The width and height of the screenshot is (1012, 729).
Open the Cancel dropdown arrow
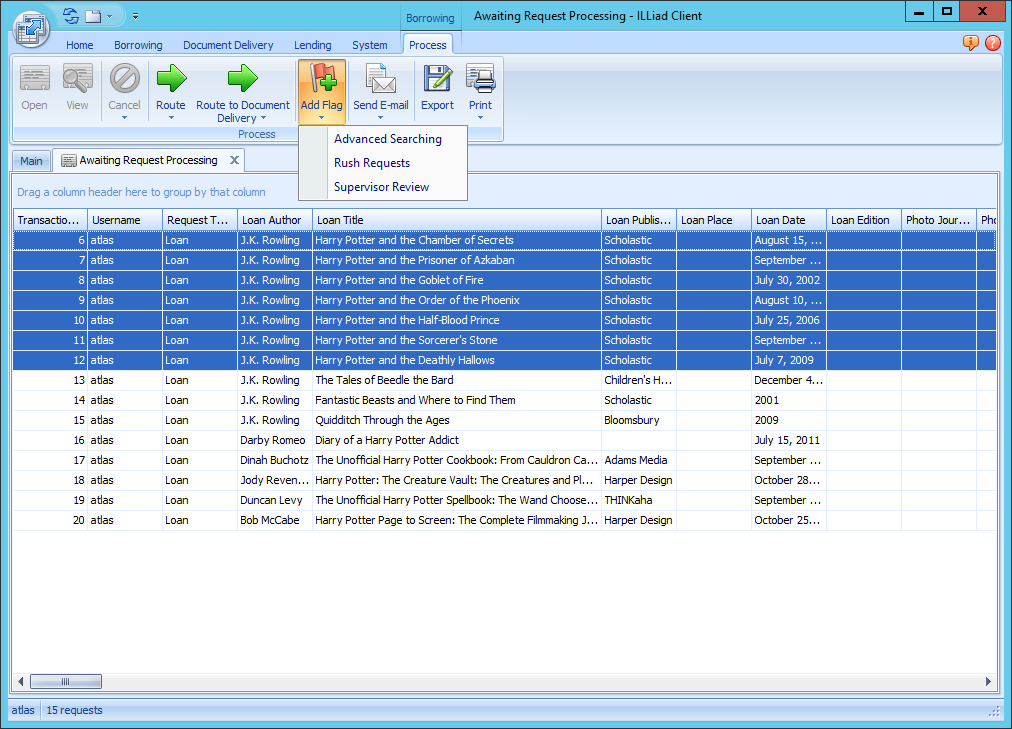[124, 117]
